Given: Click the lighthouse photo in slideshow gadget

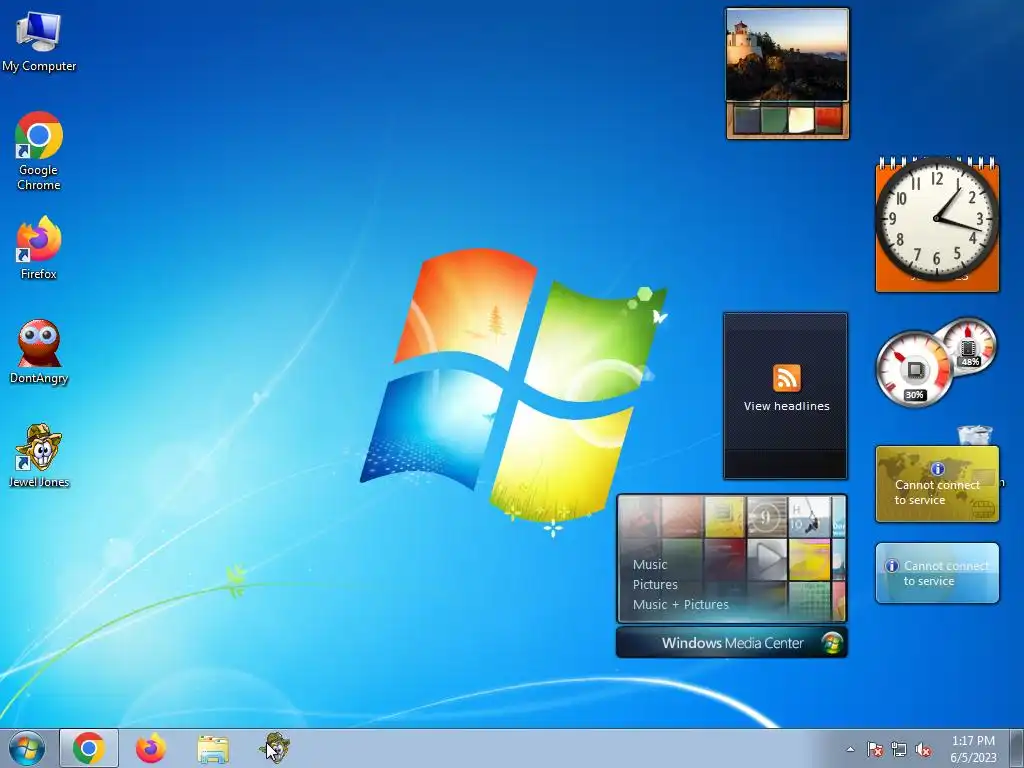Looking at the screenshot, I should point(787,55).
